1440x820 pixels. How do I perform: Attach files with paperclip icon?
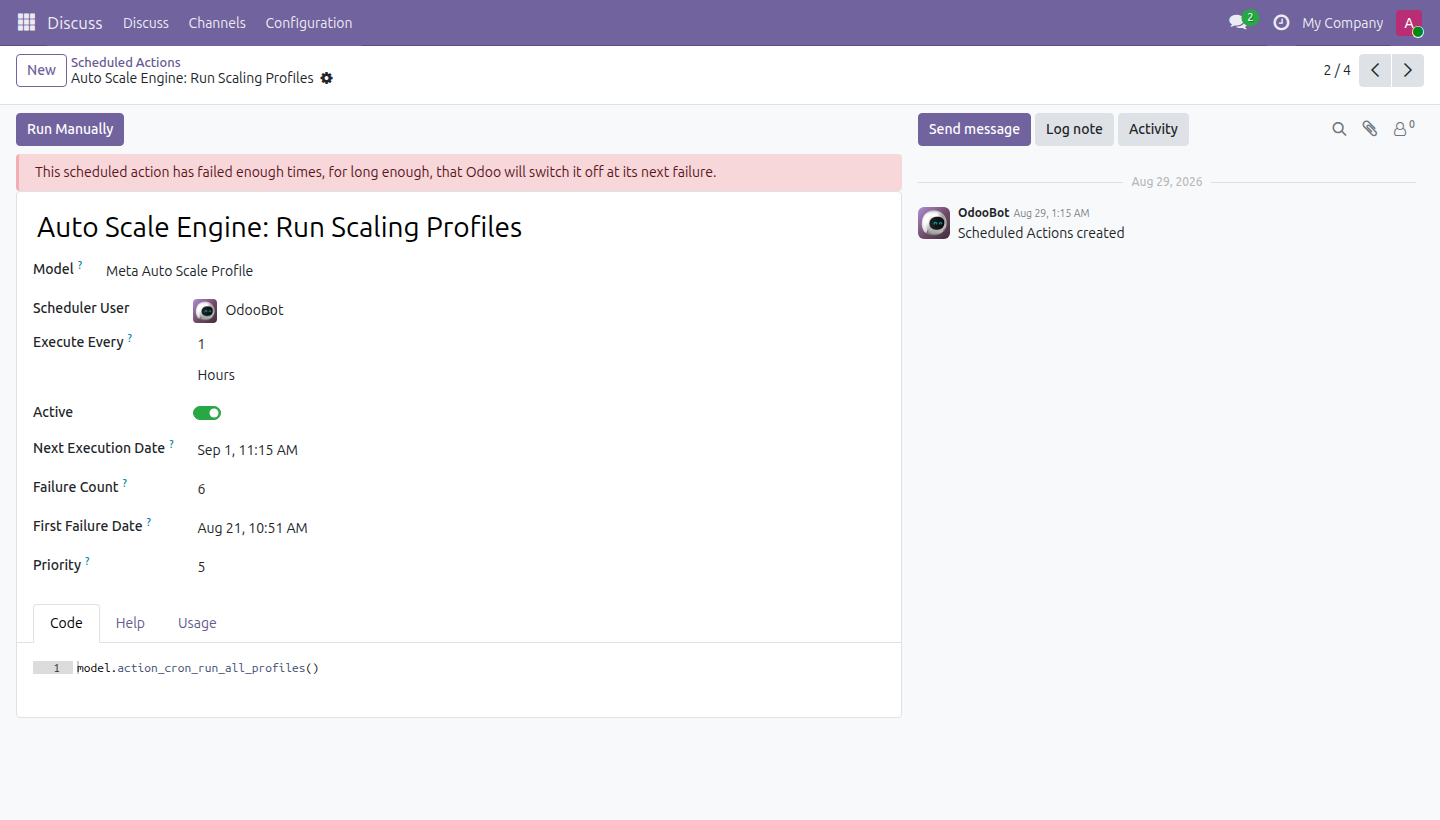1370,129
